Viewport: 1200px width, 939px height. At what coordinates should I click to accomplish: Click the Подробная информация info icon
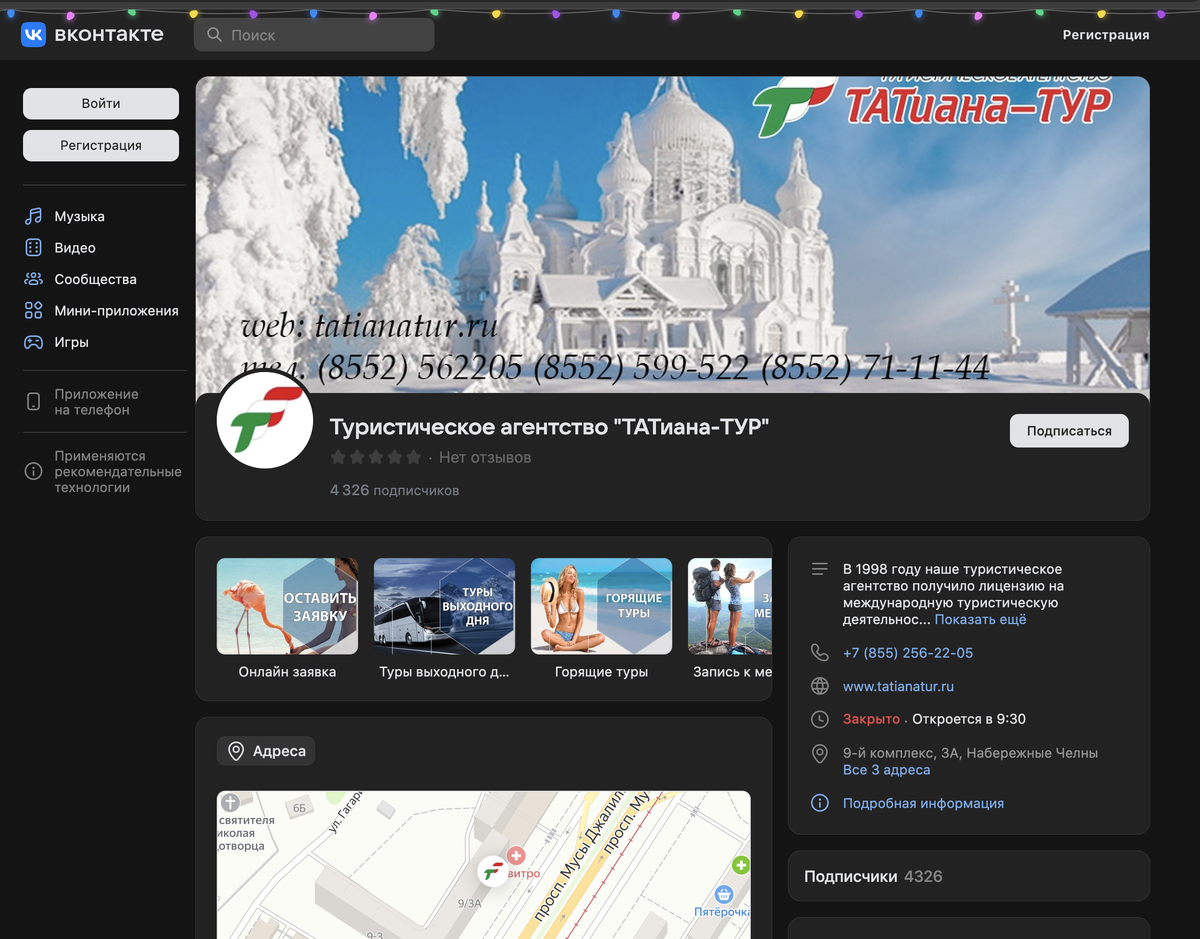click(x=820, y=803)
